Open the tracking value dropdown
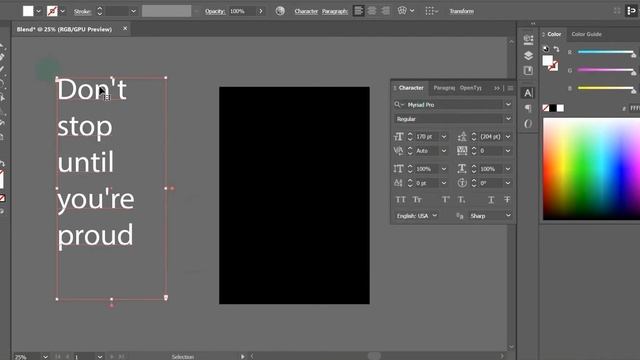This screenshot has width=640, height=360. click(508, 151)
